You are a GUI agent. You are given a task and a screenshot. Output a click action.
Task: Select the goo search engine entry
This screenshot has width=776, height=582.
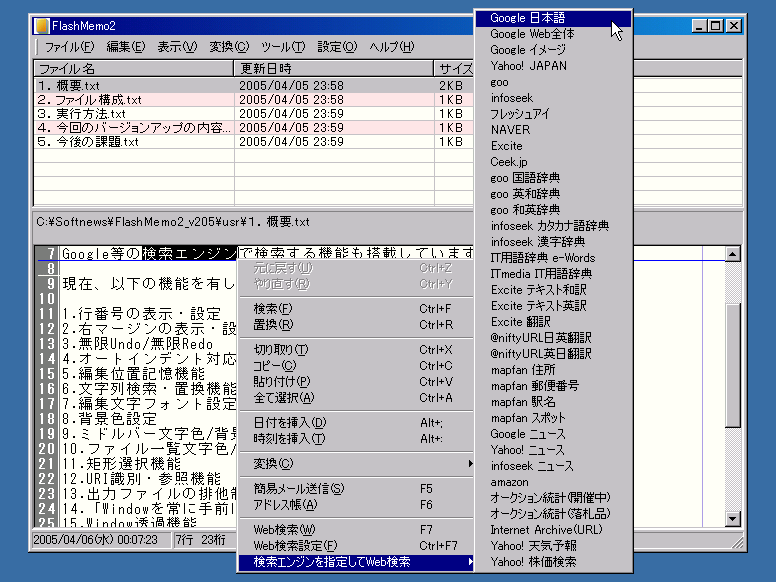pos(553,82)
